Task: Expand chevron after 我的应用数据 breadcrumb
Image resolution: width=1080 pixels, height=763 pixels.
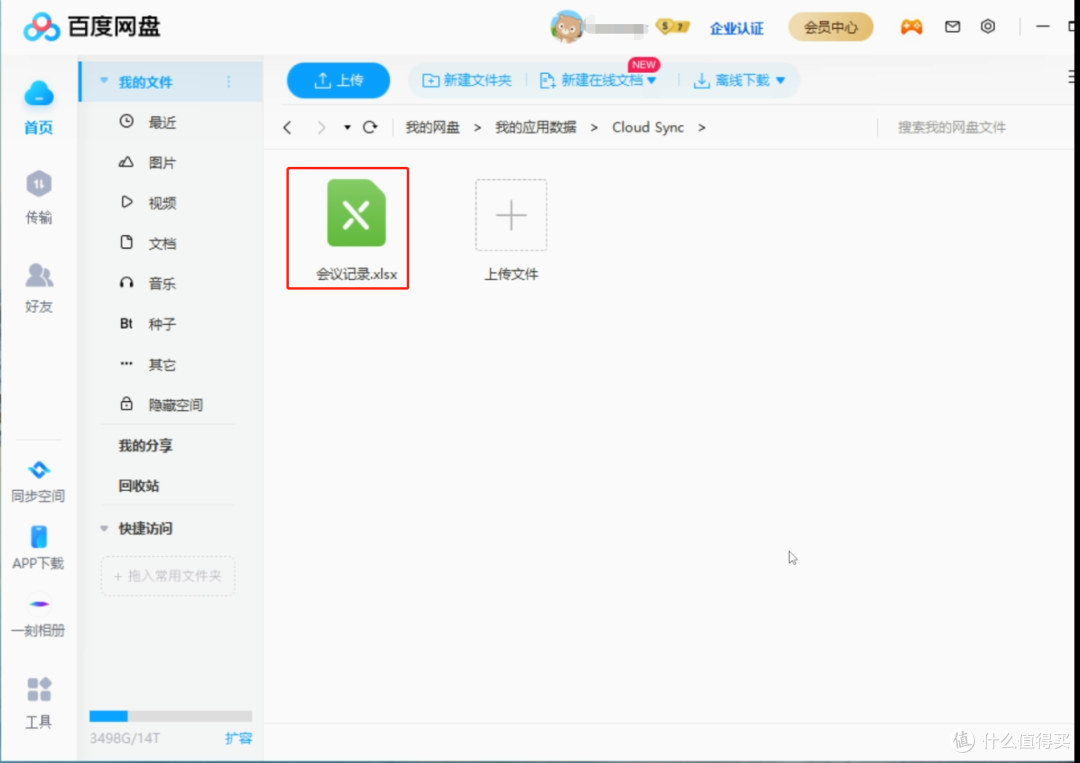Action: tap(594, 127)
